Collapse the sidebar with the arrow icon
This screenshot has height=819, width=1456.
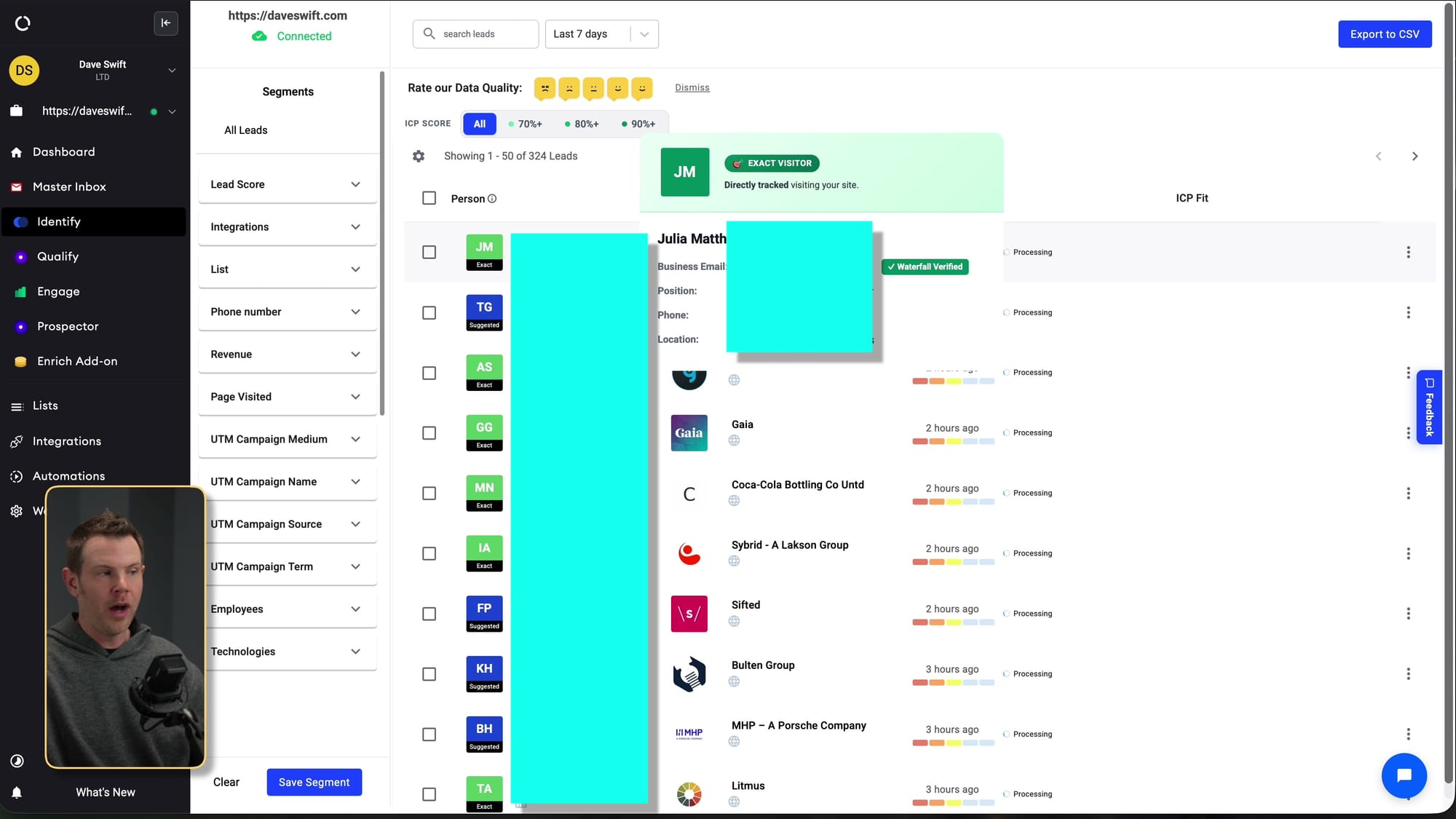click(x=166, y=23)
